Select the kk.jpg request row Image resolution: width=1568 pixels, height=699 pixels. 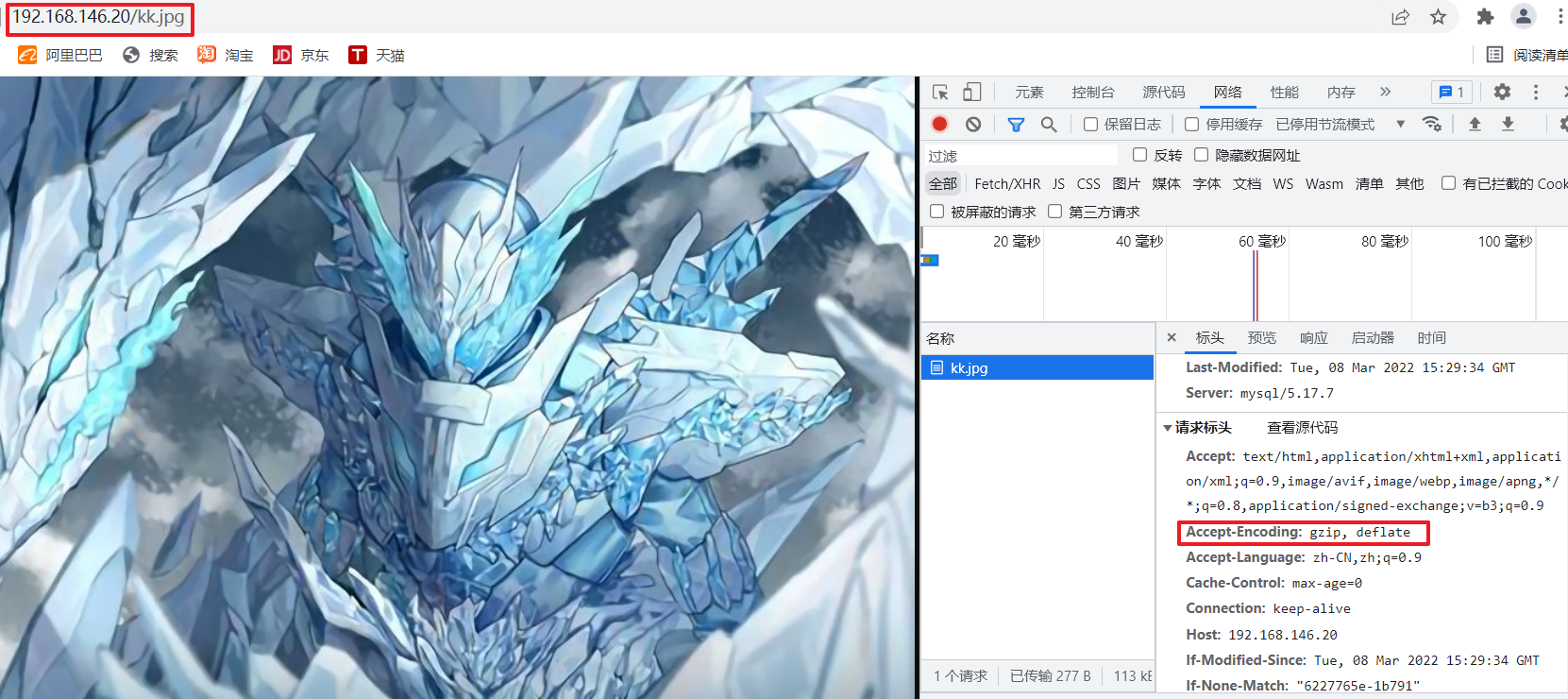(x=1037, y=367)
